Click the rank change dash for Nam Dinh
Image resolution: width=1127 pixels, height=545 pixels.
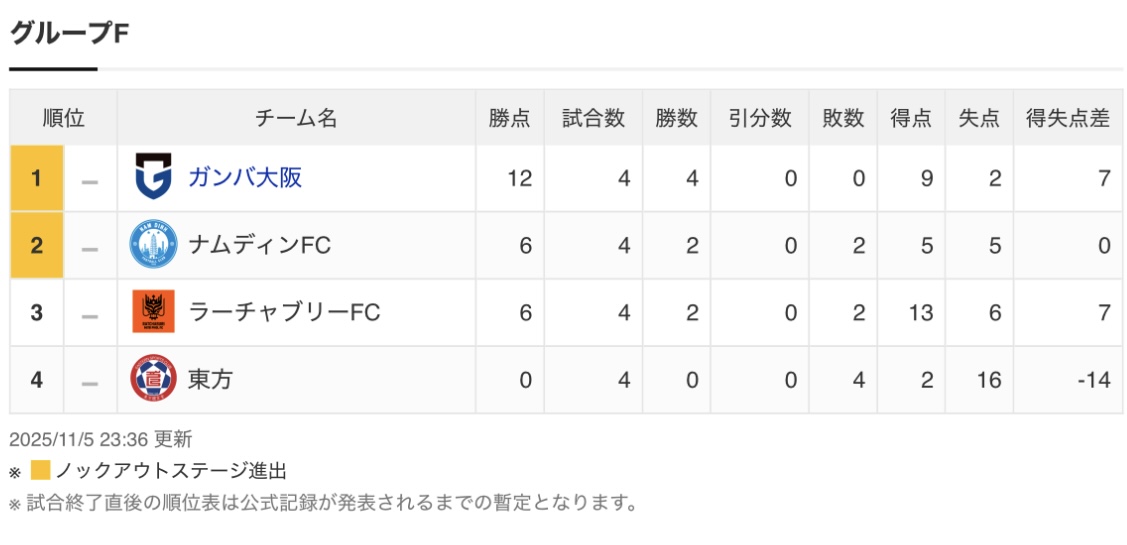[90, 247]
